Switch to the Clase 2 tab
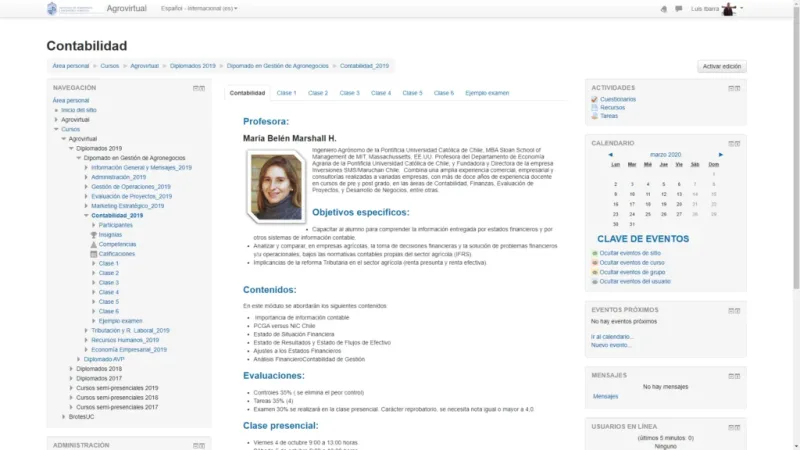 318,93
